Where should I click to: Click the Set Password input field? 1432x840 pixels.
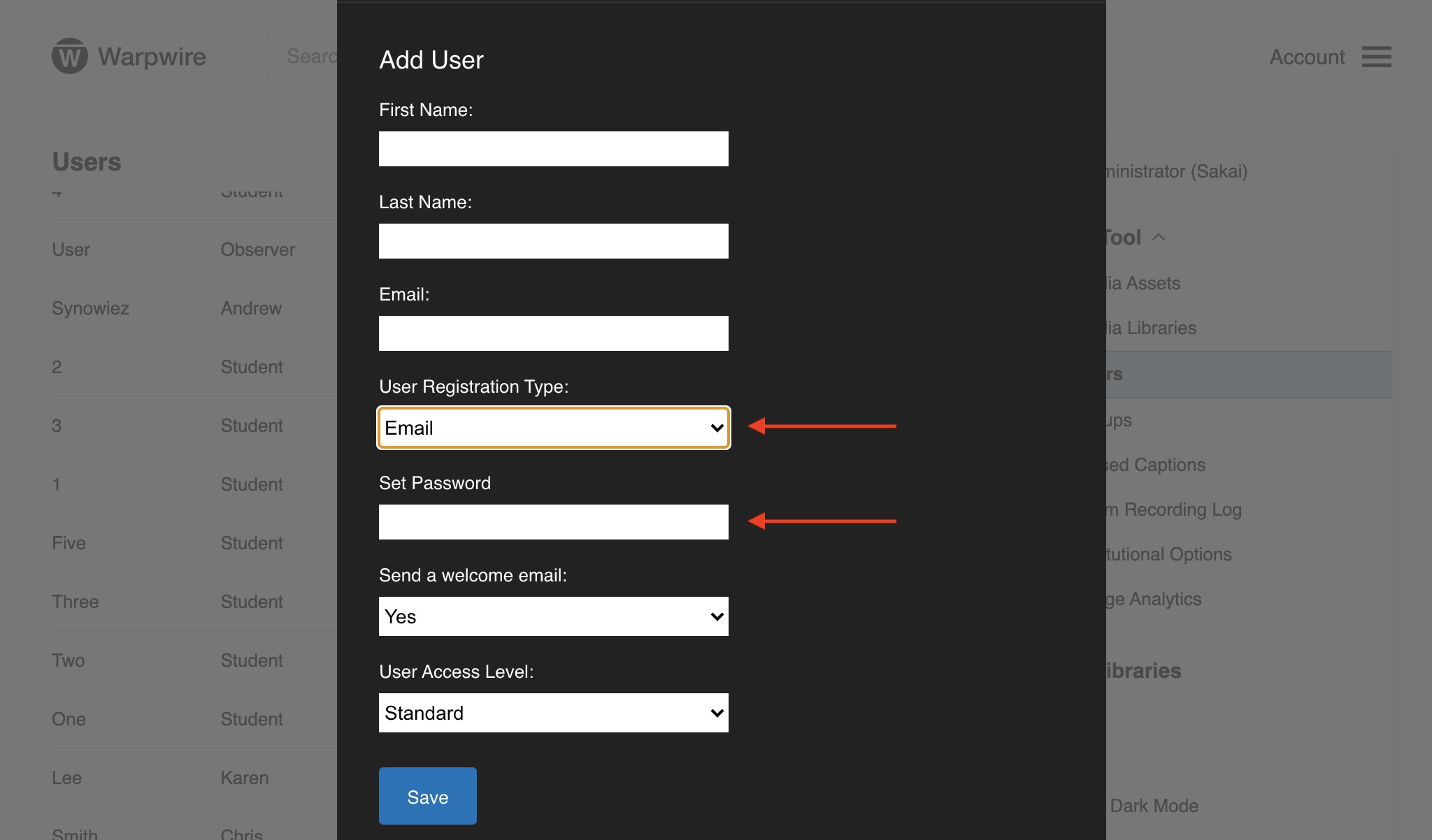pyautogui.click(x=553, y=522)
